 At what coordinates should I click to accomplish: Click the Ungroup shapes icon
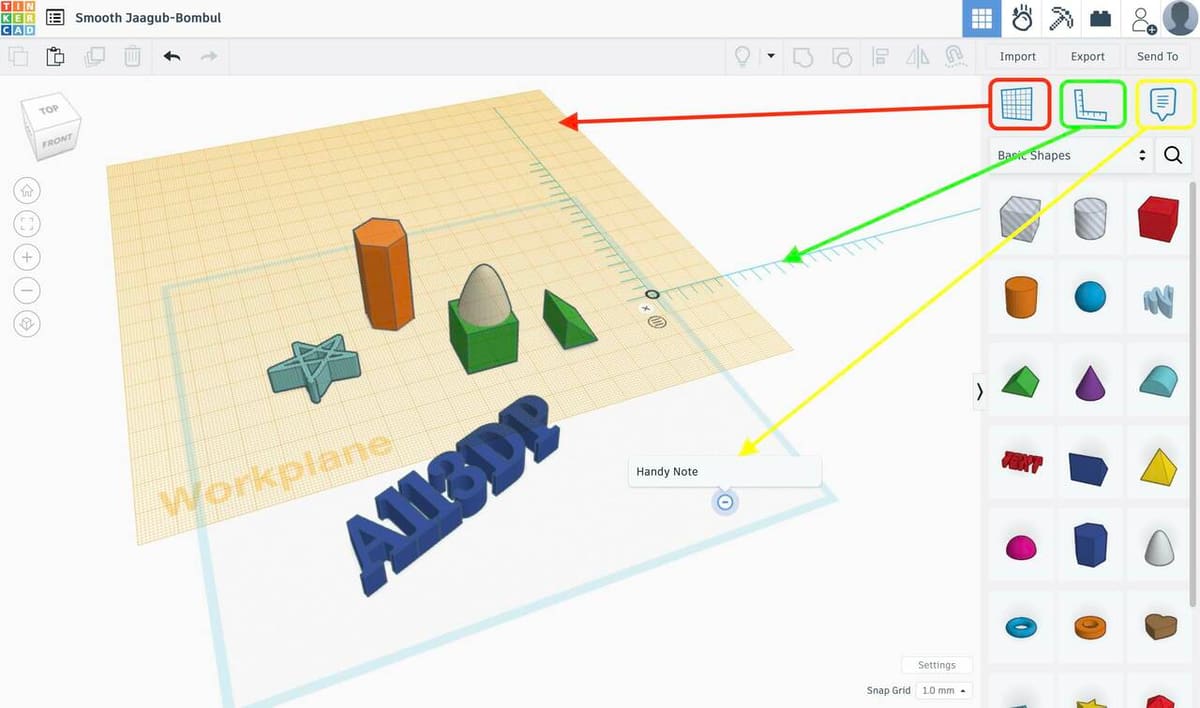[x=842, y=56]
